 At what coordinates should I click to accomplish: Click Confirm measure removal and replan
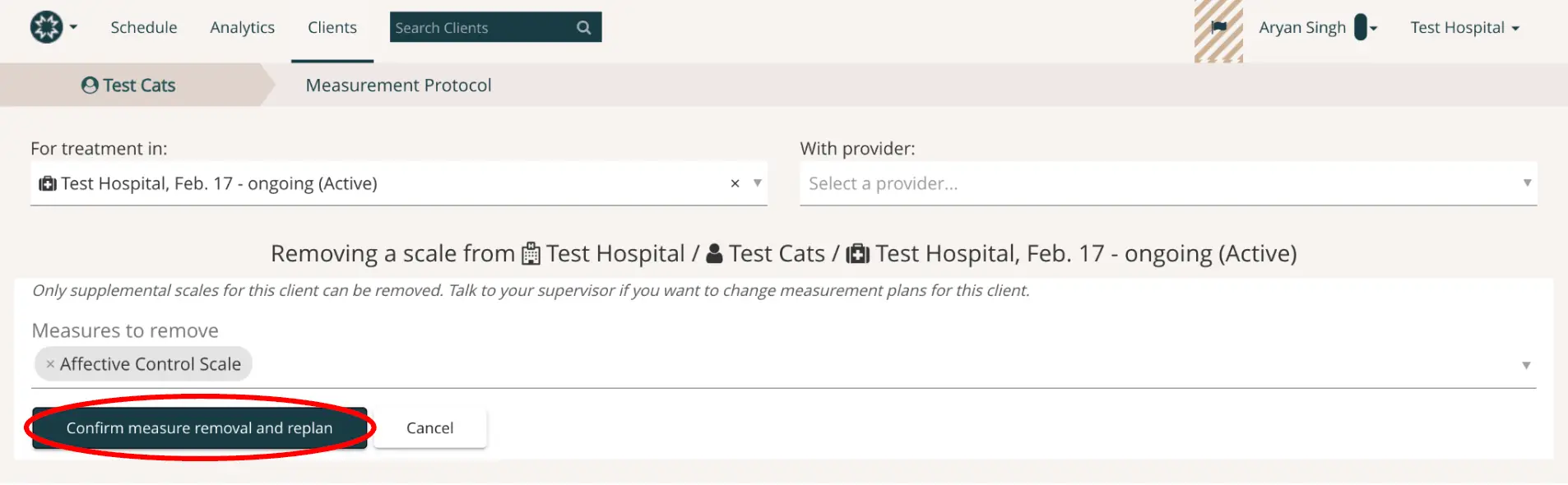click(199, 427)
